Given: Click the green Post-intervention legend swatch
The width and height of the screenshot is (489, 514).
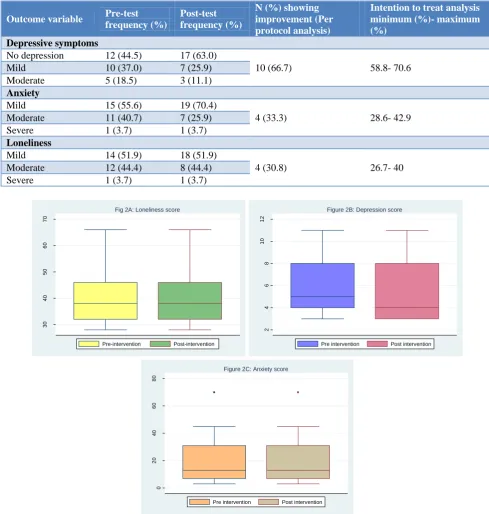Looking at the screenshot, I should click(160, 344).
